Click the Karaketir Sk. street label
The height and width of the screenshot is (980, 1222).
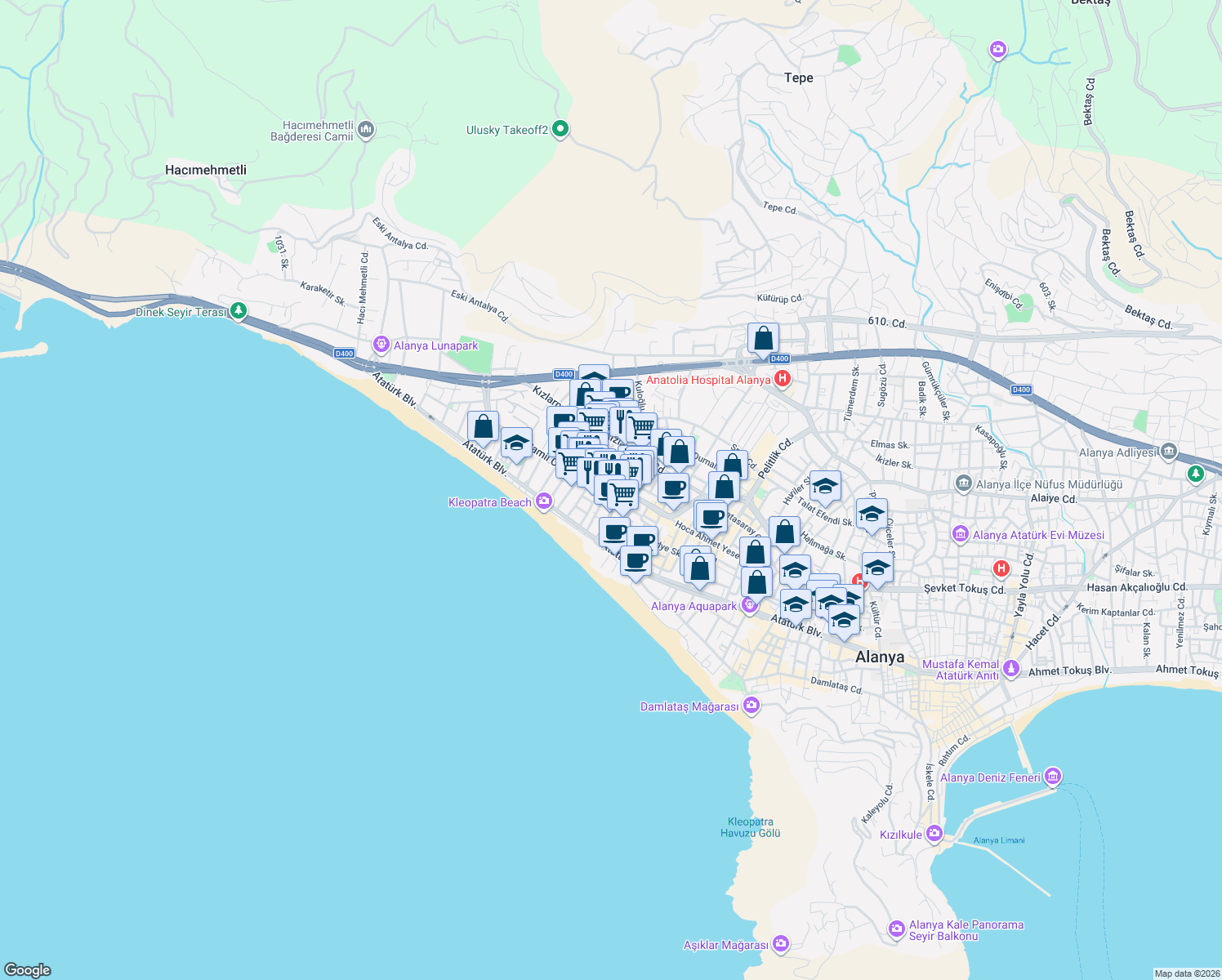pos(323,293)
